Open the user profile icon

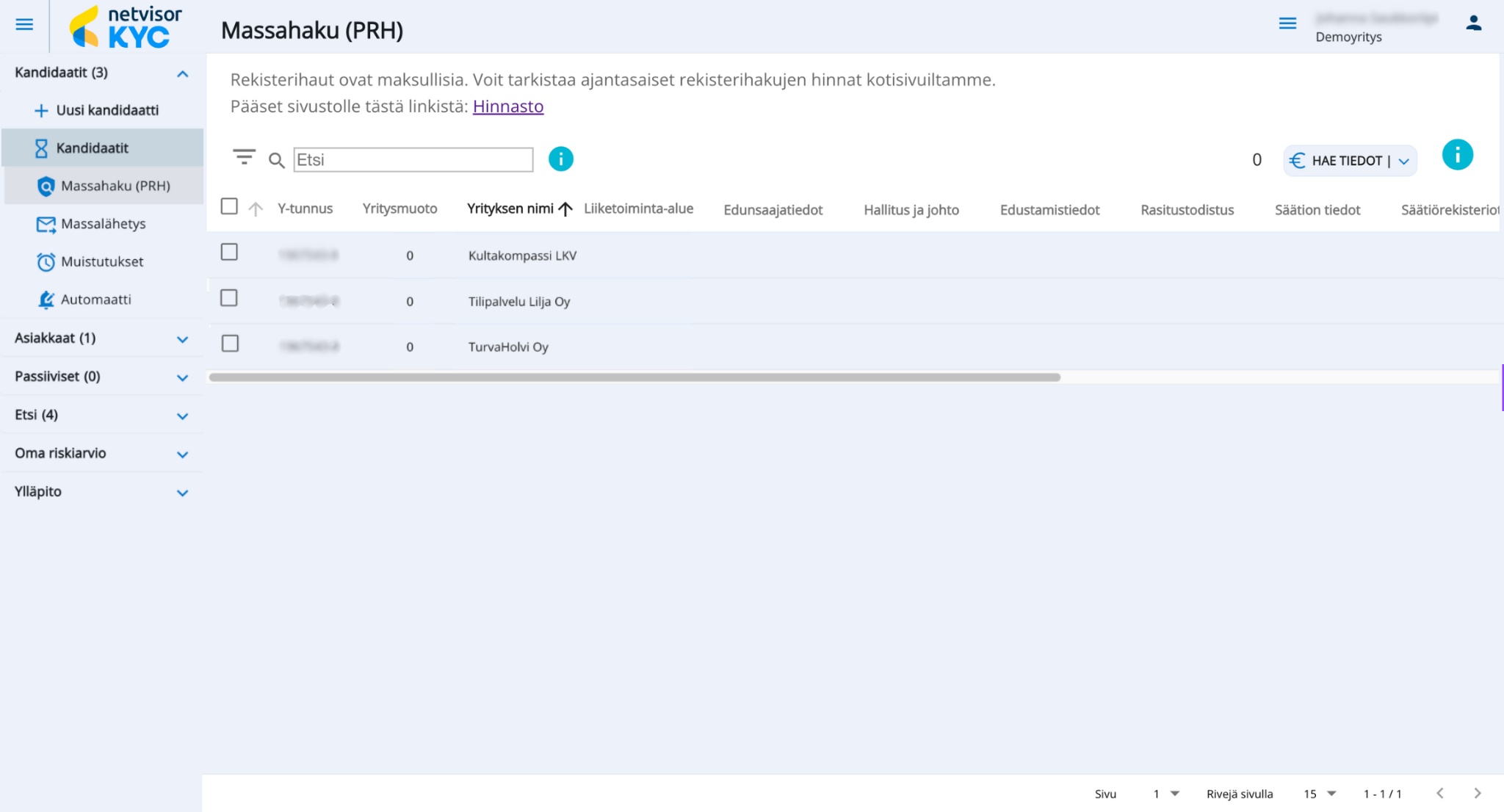[1473, 23]
